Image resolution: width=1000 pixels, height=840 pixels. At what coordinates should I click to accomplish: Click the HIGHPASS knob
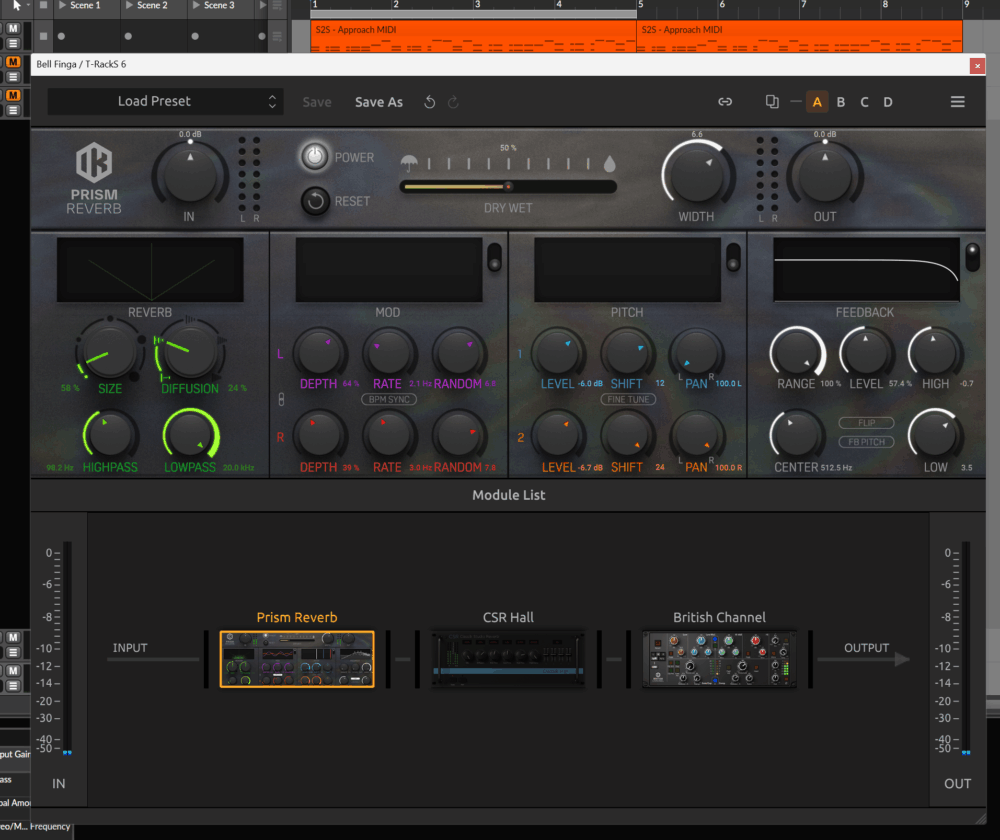(110, 436)
